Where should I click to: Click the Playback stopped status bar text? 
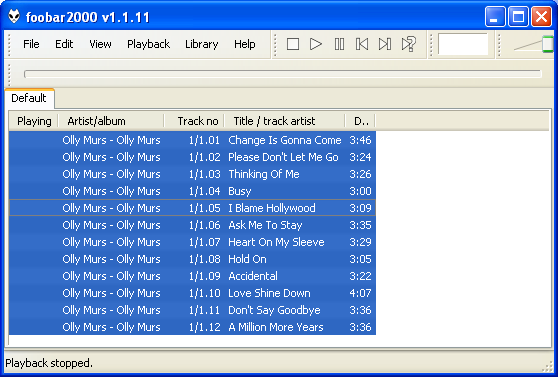pos(49,363)
